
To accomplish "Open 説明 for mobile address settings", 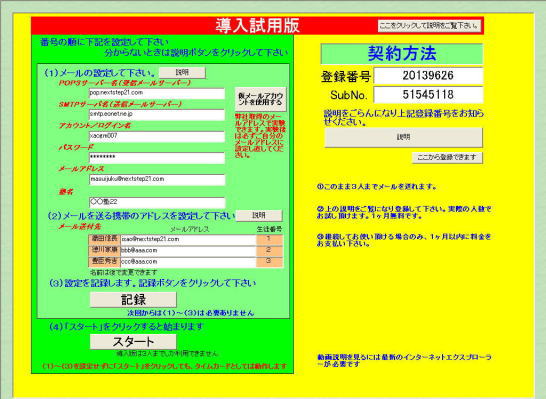I will click(259, 216).
